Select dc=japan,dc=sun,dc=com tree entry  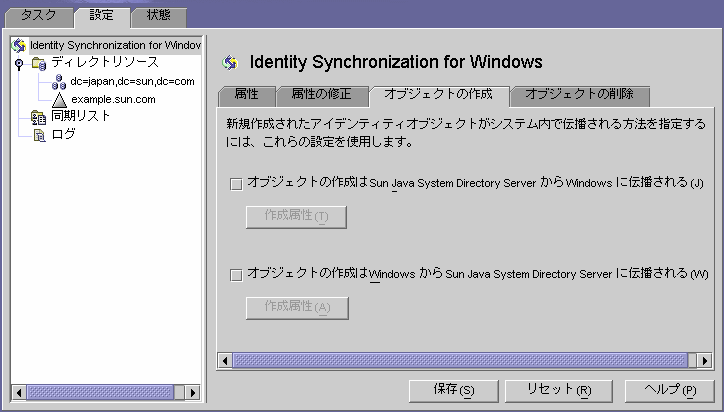[x=133, y=82]
